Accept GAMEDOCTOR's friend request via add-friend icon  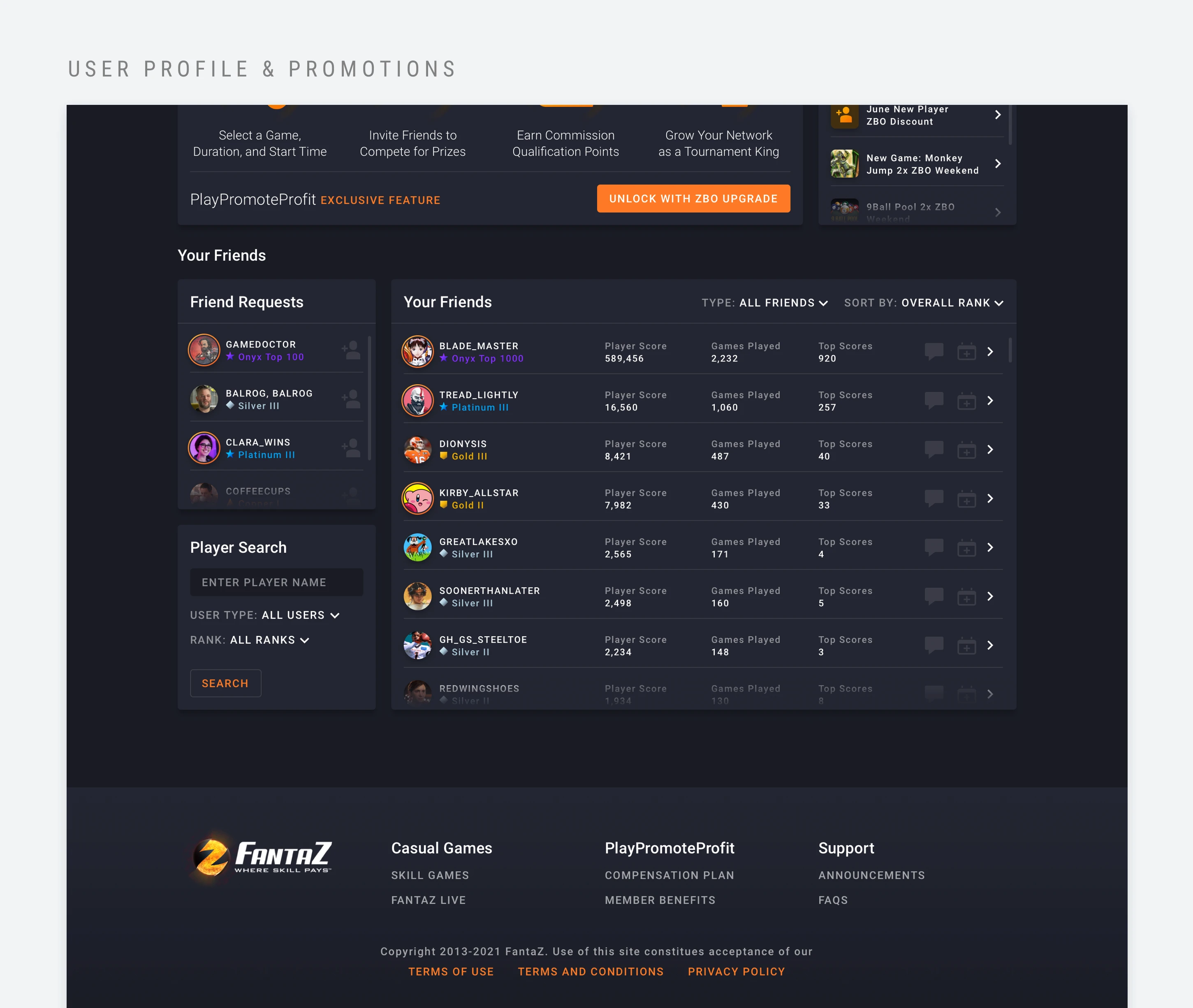pos(351,350)
